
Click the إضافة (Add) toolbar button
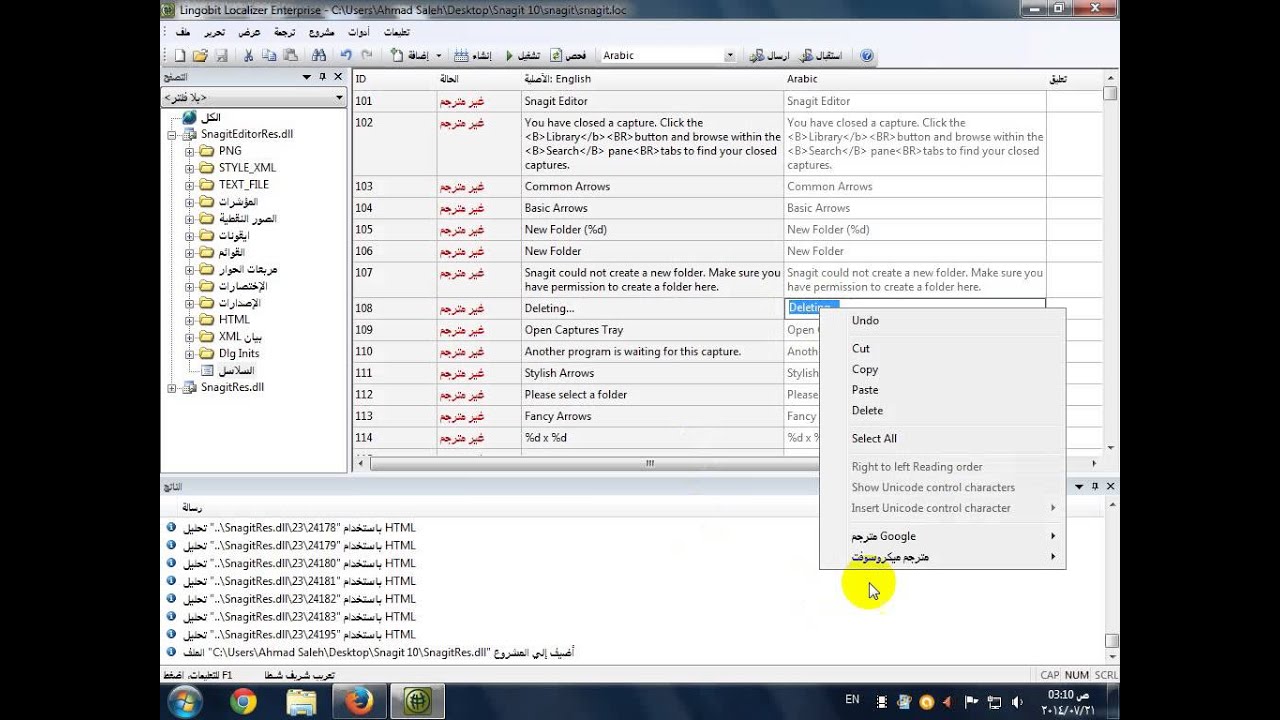410,56
